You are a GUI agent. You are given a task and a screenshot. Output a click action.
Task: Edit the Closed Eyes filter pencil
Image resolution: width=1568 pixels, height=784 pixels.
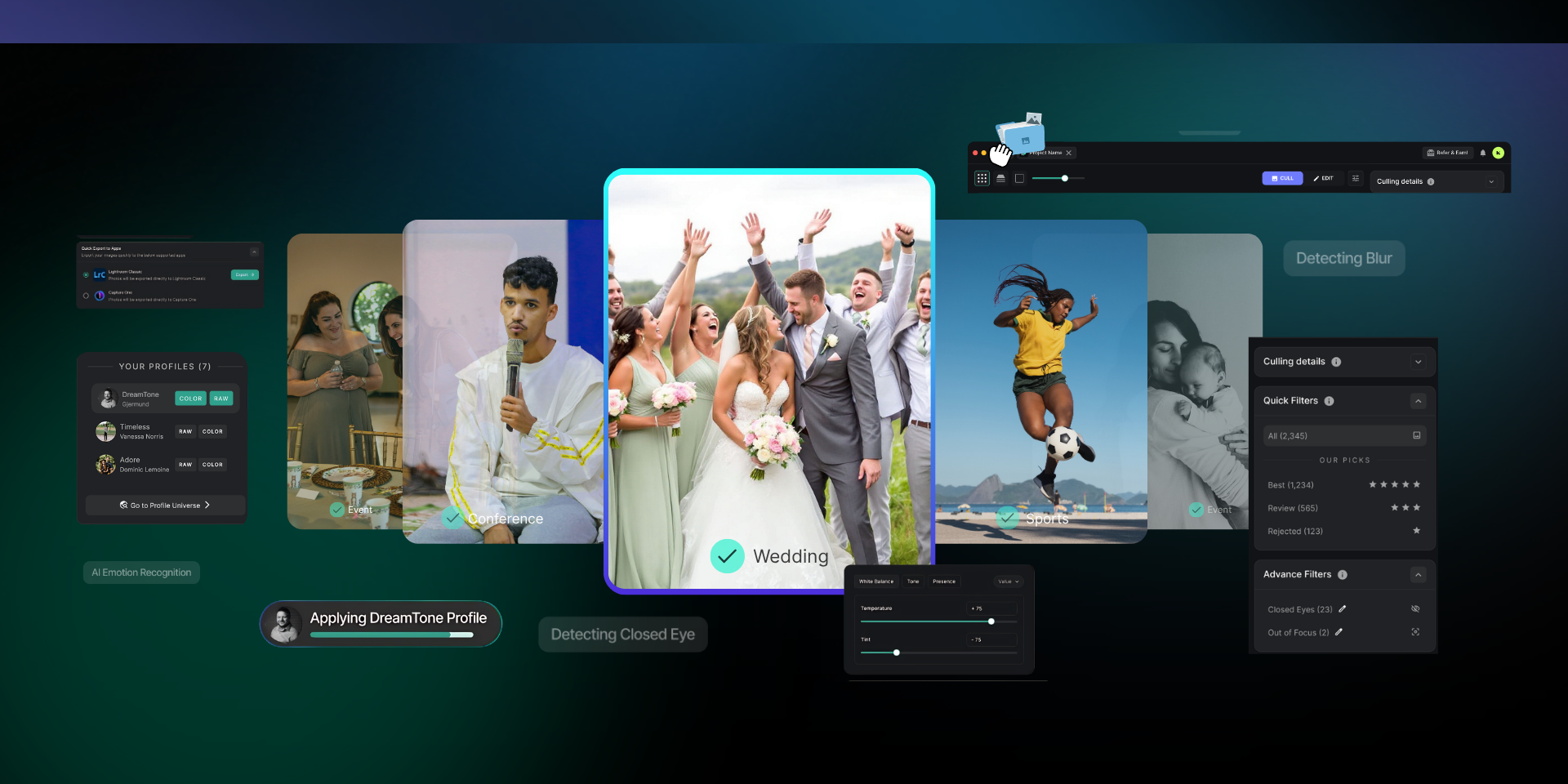pyautogui.click(x=1343, y=609)
